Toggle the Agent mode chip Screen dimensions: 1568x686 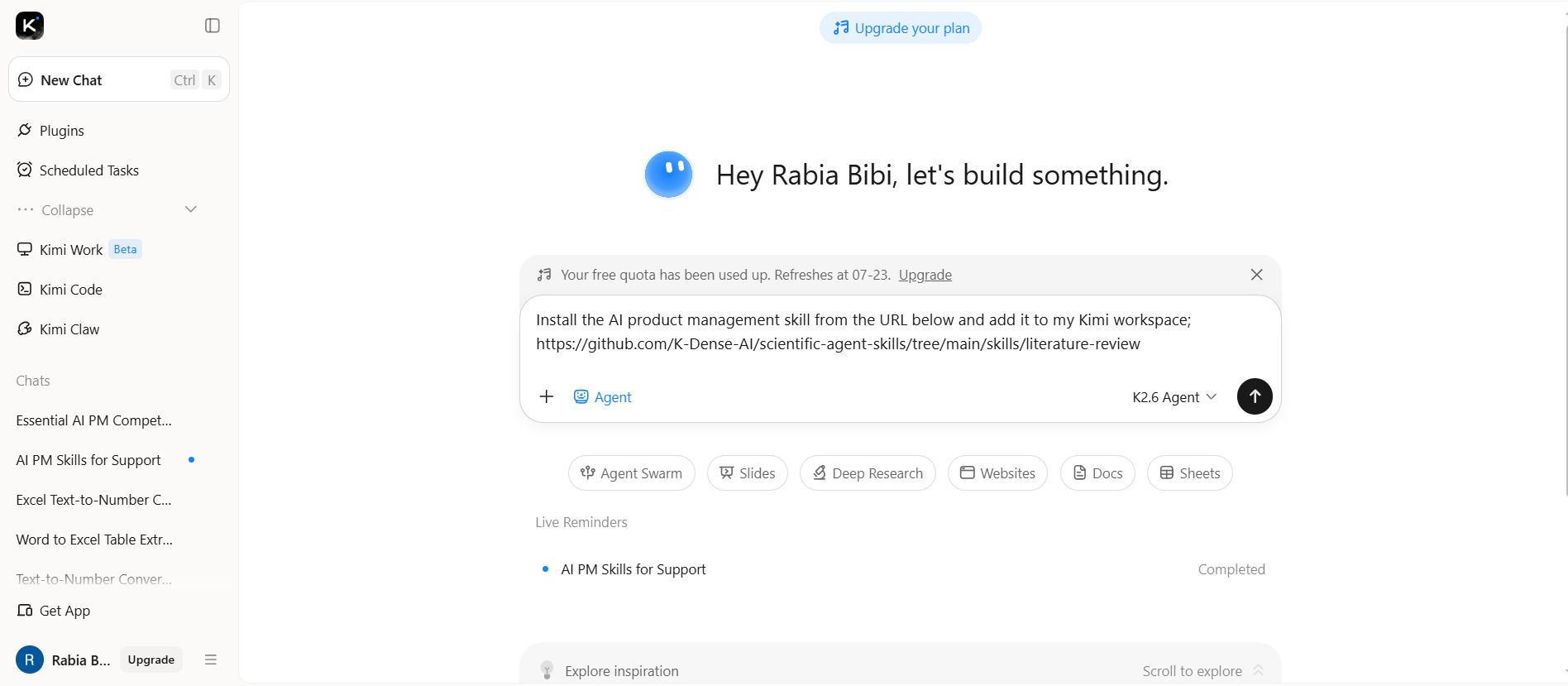[603, 397]
